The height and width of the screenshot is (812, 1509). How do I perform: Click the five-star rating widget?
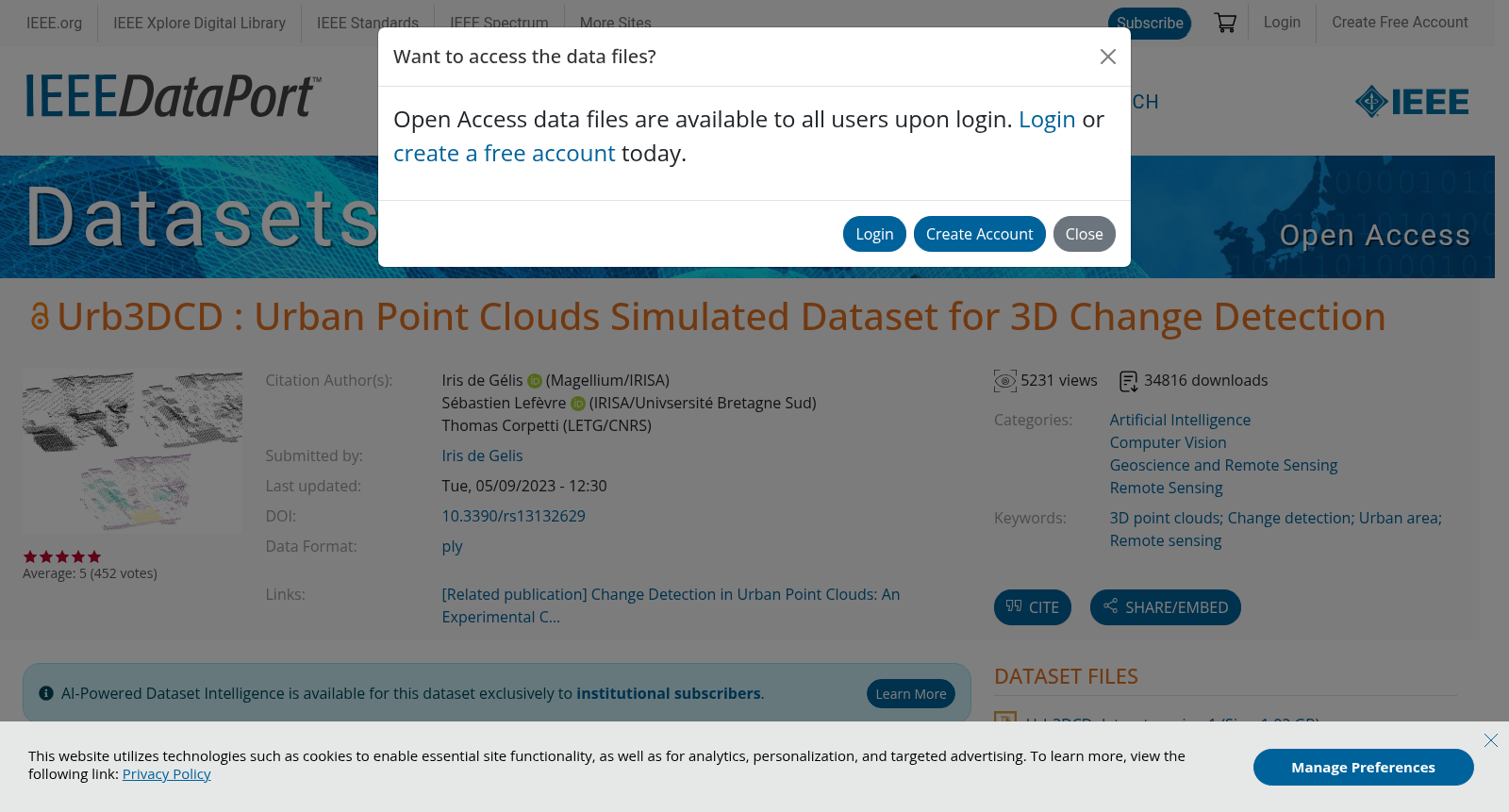pos(62,556)
